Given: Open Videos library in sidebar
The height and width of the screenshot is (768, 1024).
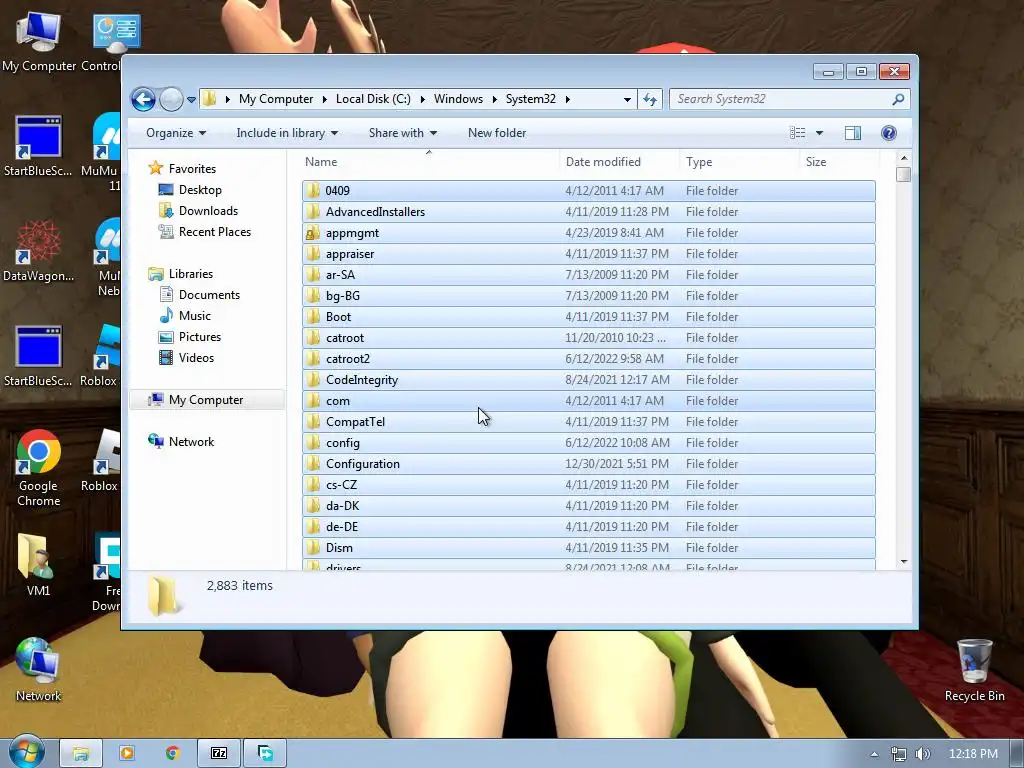Looking at the screenshot, I should (x=196, y=357).
